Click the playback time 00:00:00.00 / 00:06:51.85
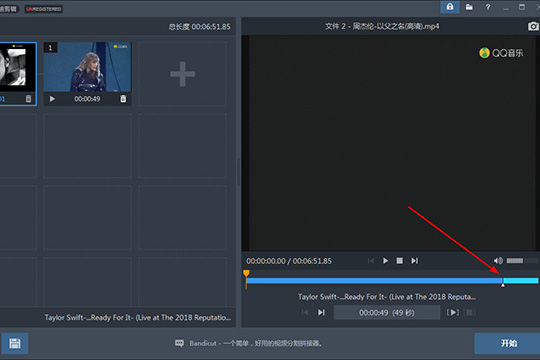The height and width of the screenshot is (360, 540). (289, 261)
